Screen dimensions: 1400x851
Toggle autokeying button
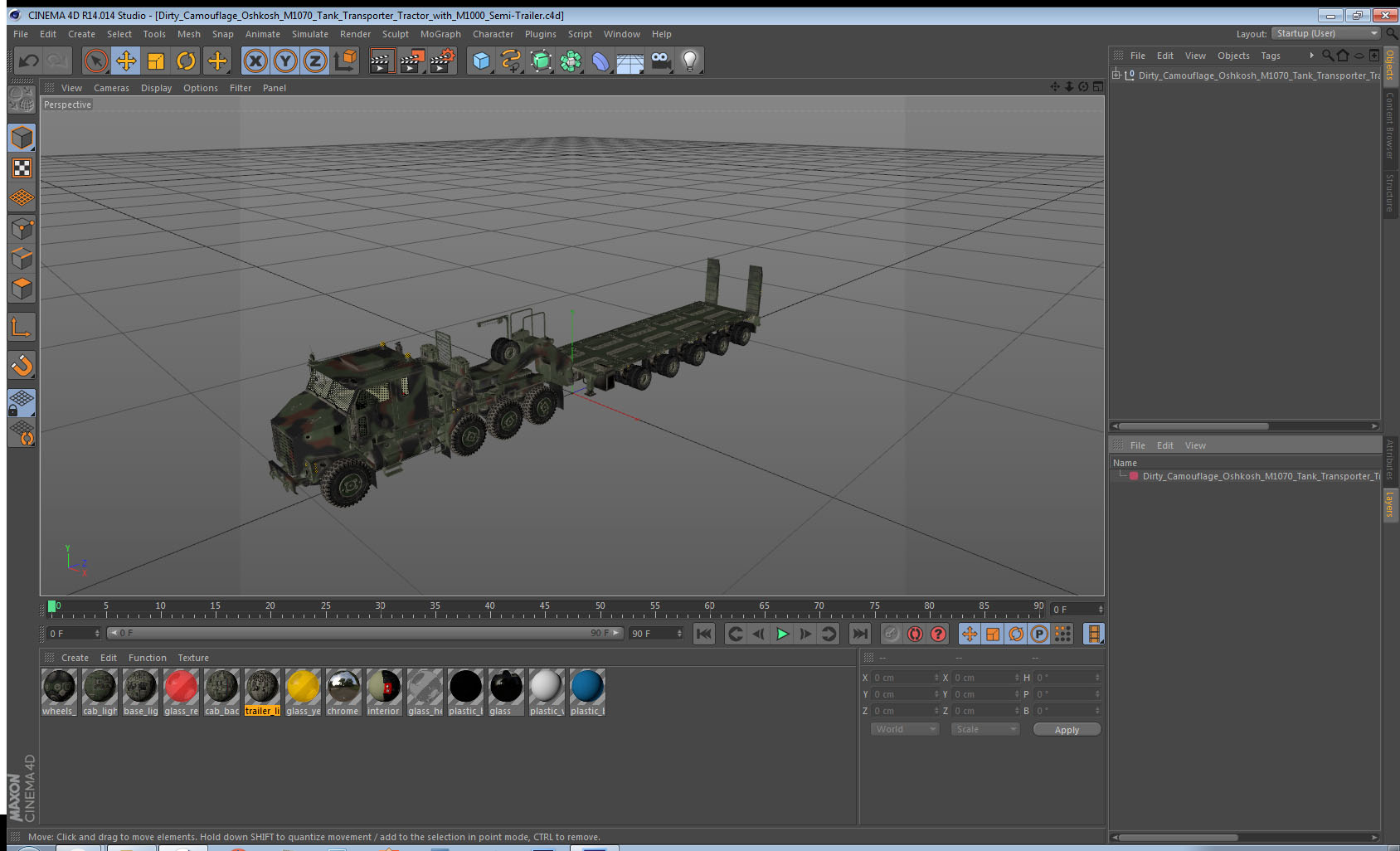pyautogui.click(x=915, y=634)
